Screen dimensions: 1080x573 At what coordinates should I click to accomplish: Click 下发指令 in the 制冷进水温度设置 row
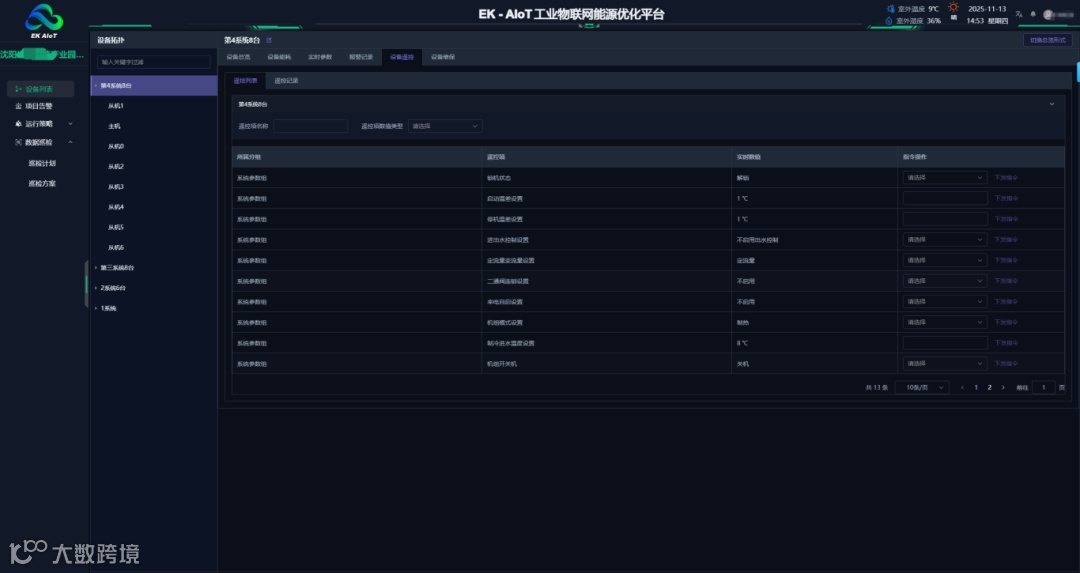pos(1006,343)
